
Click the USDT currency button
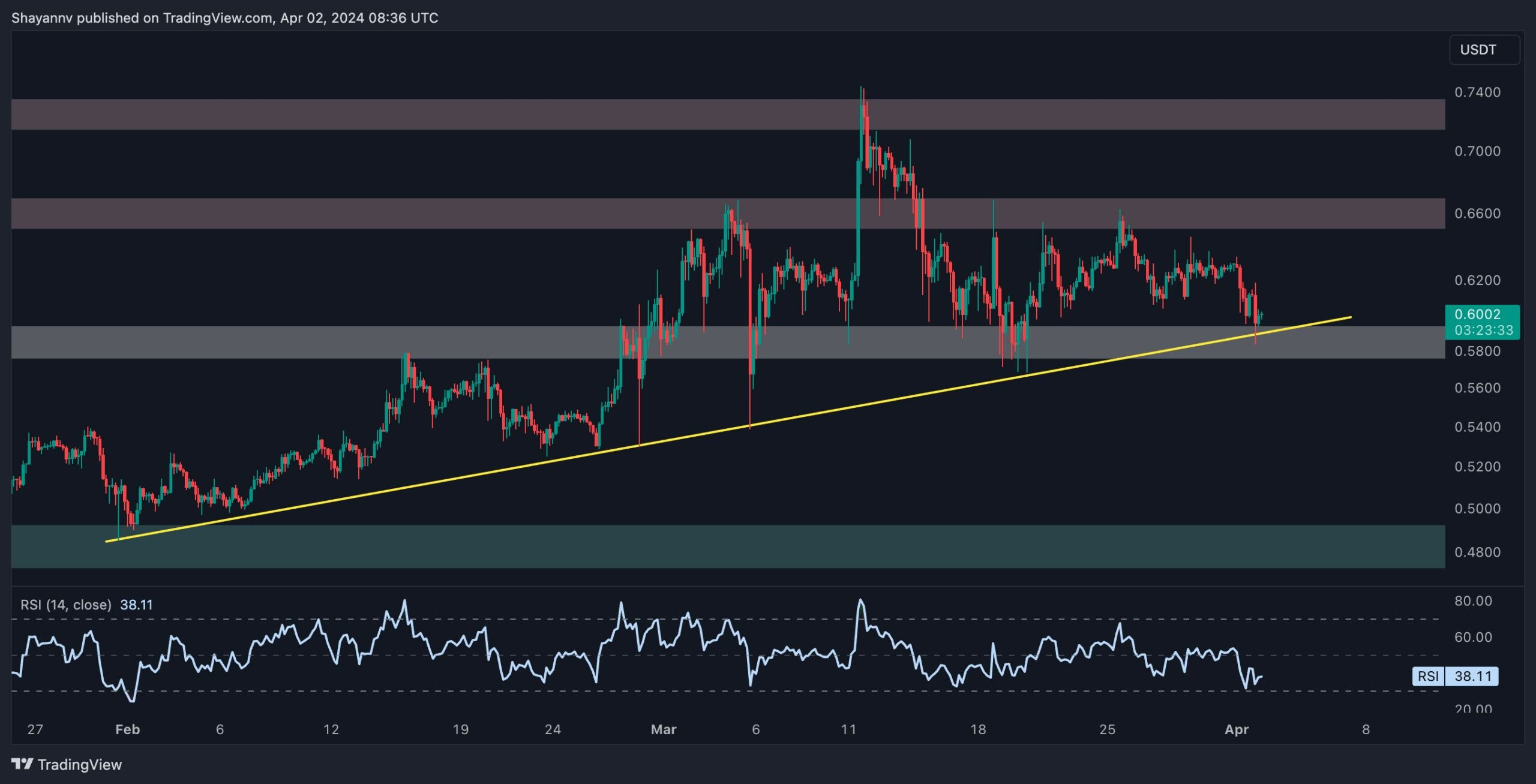[x=1484, y=50]
